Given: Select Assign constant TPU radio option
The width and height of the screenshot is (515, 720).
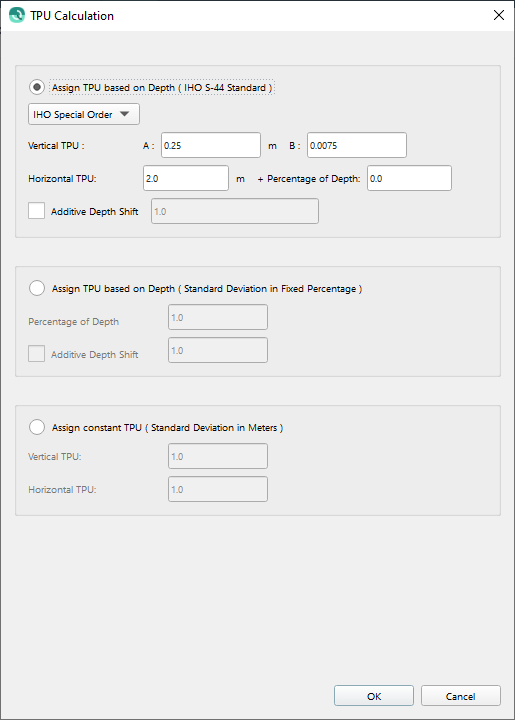Looking at the screenshot, I should click(37, 427).
